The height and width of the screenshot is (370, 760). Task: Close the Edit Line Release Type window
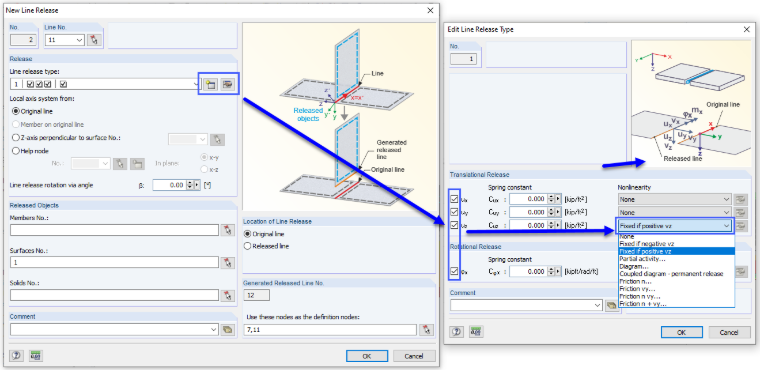[x=747, y=30]
